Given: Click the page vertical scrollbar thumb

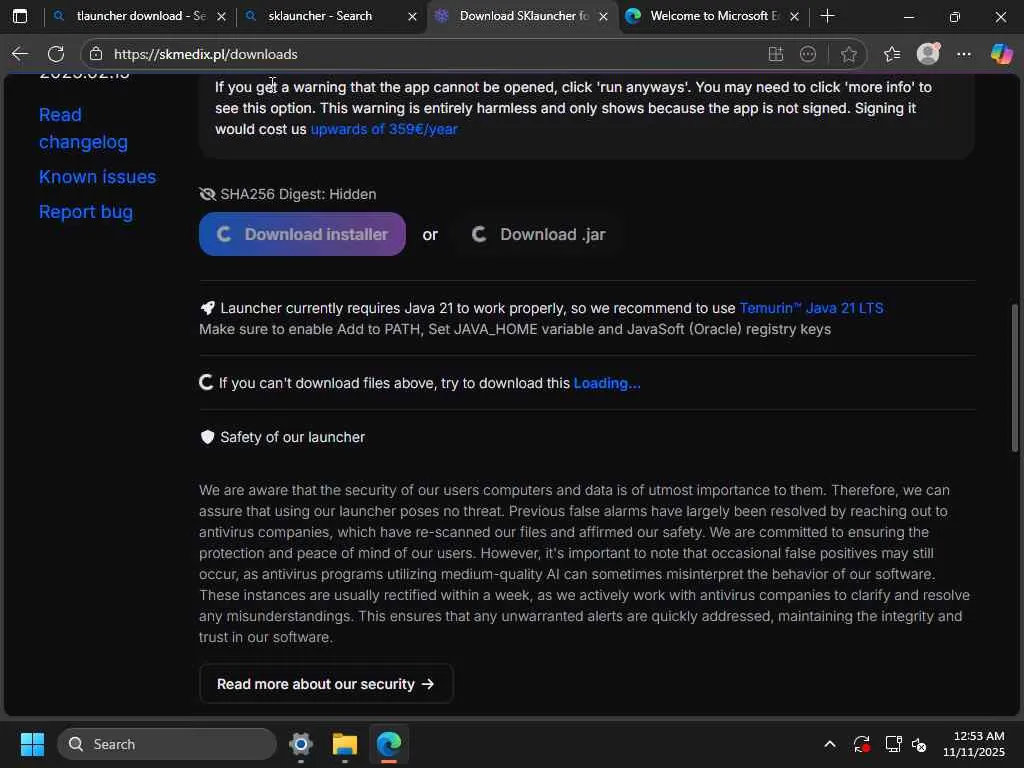Looking at the screenshot, I should [1015, 377].
